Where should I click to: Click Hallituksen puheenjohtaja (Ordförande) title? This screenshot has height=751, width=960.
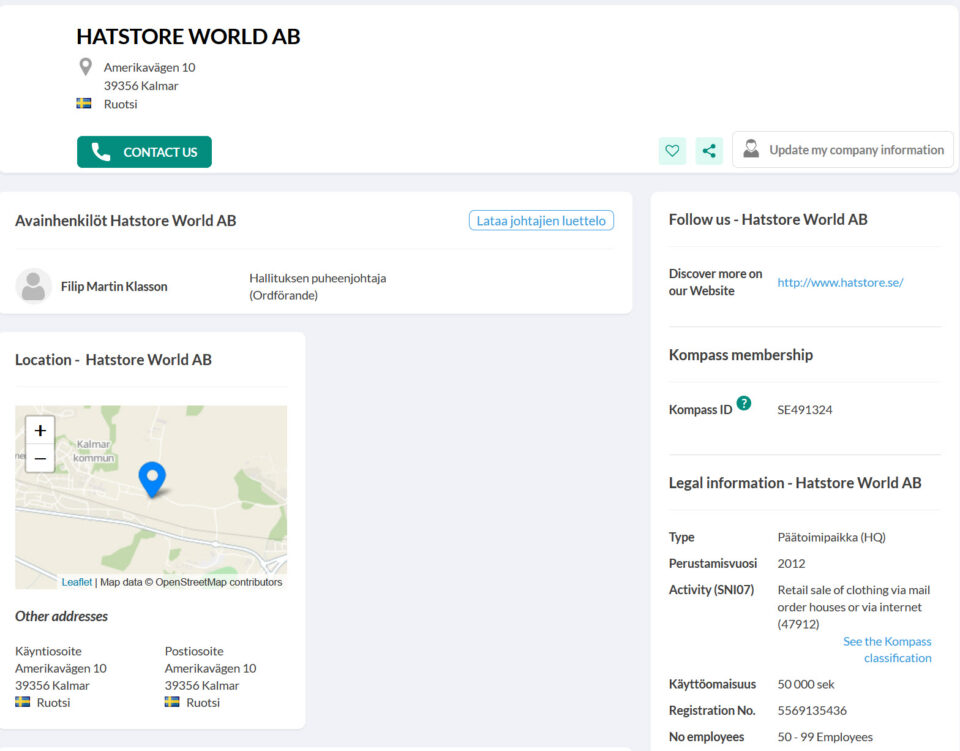[318, 286]
